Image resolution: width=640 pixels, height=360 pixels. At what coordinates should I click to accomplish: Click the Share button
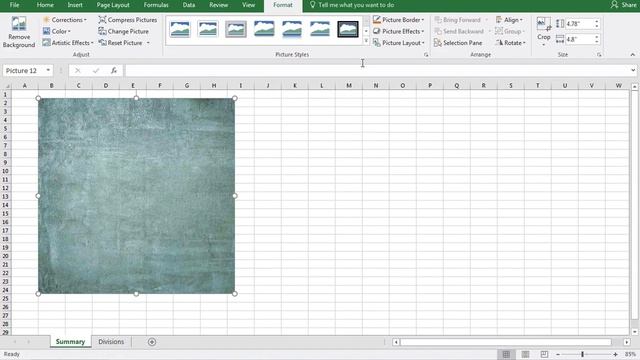point(624,5)
